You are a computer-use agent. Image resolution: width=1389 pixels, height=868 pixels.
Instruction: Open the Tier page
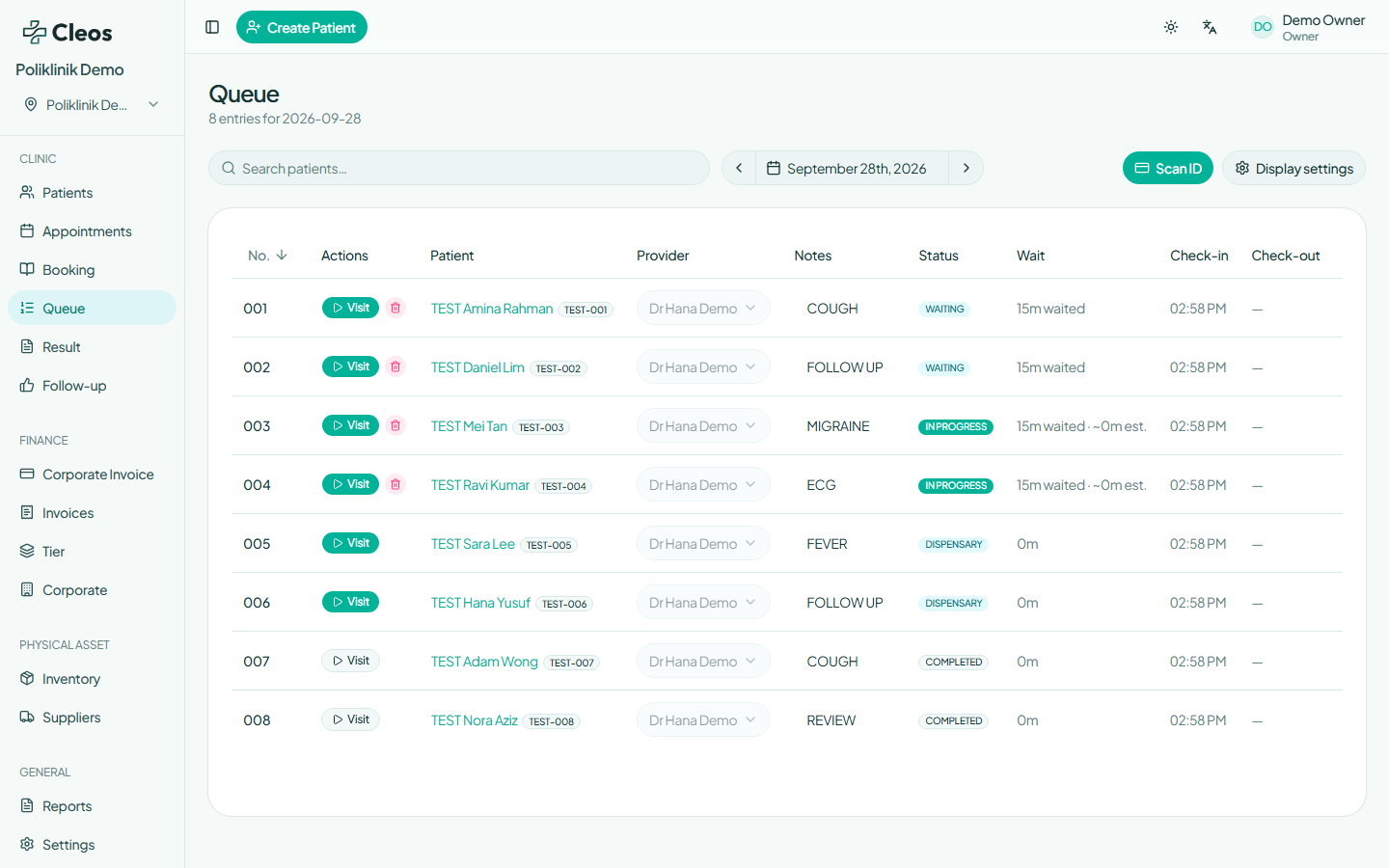coord(92,552)
